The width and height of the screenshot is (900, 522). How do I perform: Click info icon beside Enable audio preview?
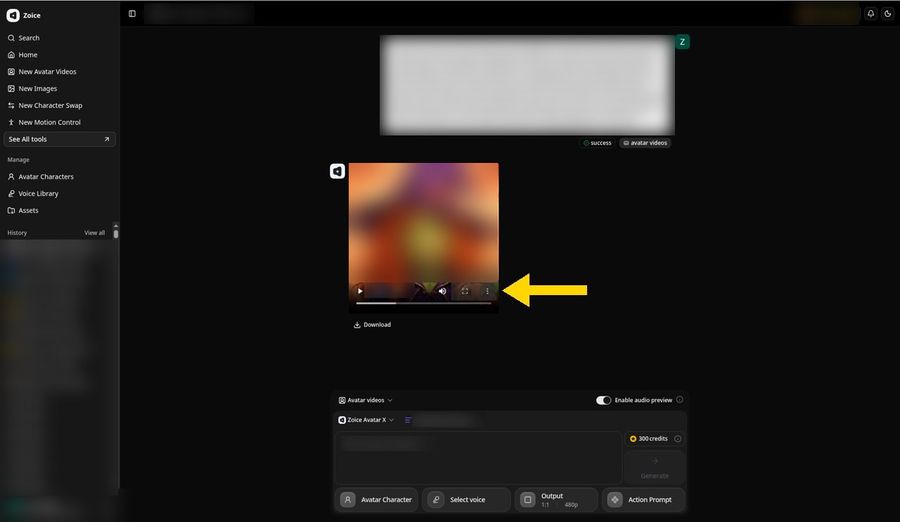pyautogui.click(x=680, y=400)
